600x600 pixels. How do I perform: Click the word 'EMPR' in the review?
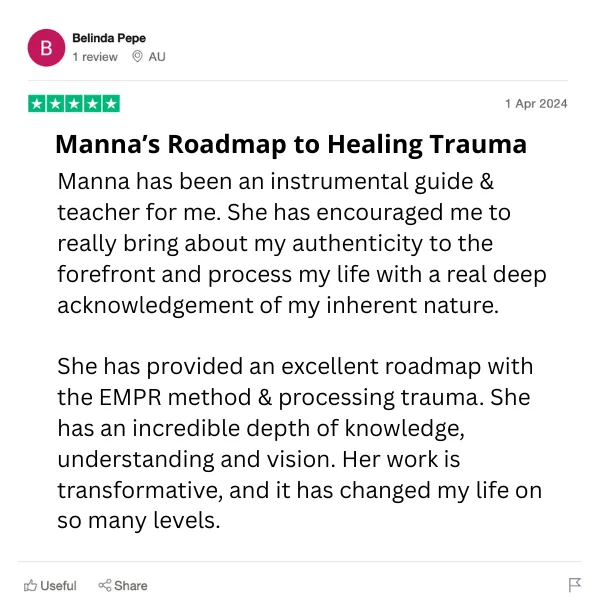coord(130,397)
